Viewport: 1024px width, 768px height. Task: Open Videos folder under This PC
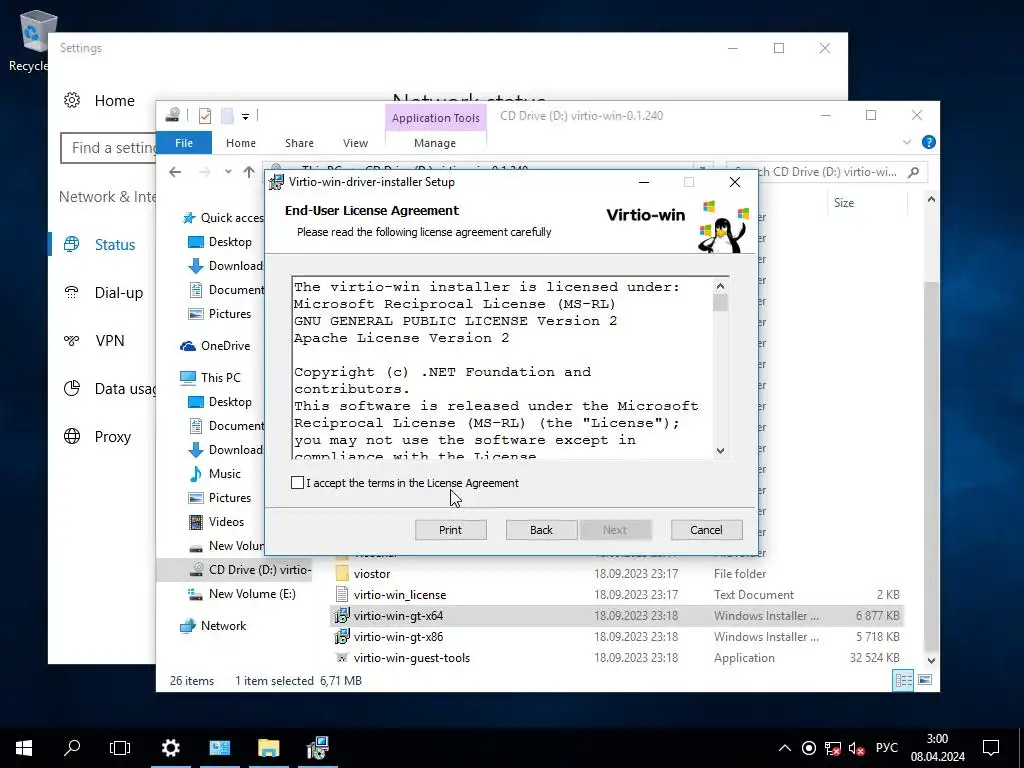click(217, 522)
